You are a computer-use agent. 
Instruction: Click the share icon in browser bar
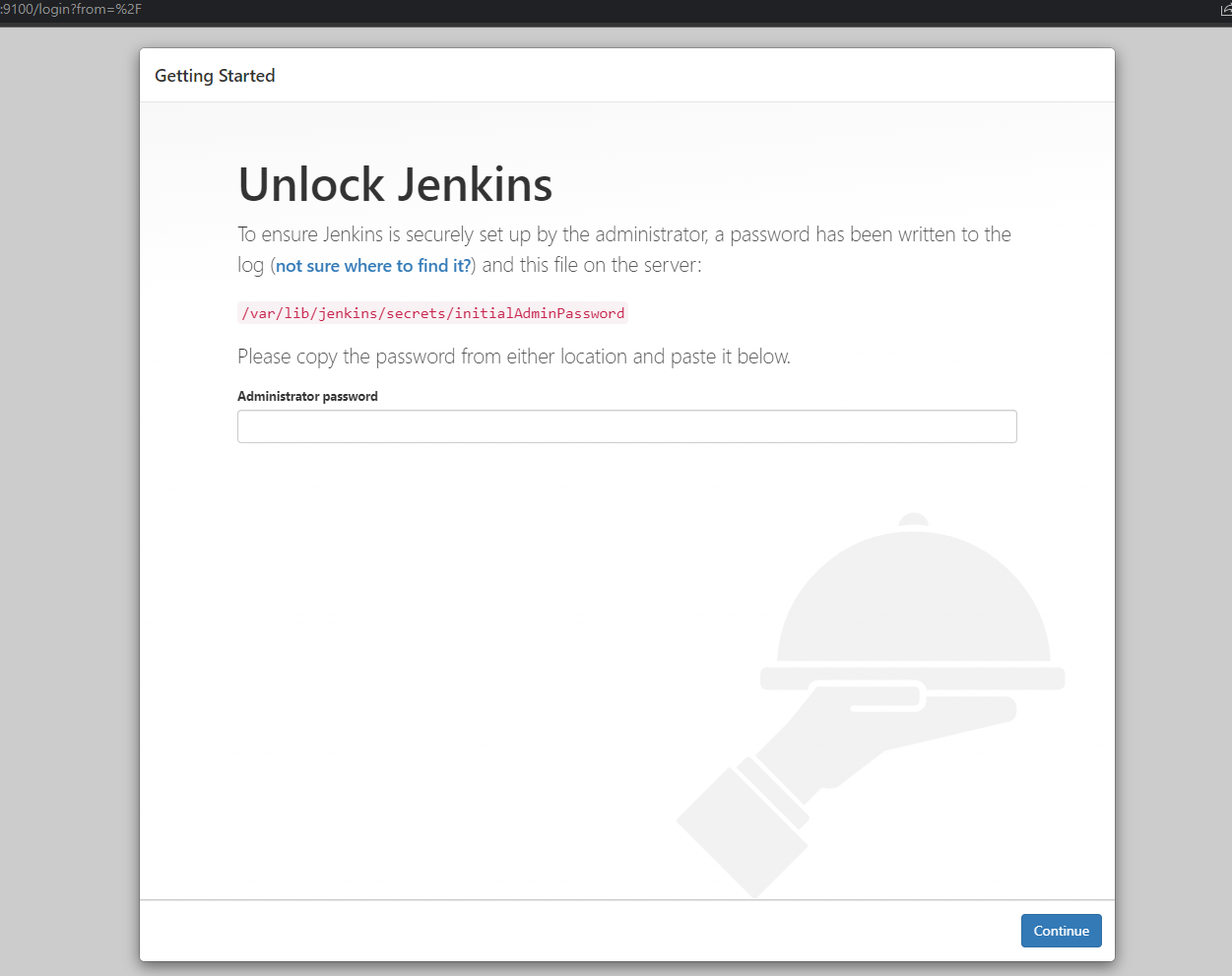pyautogui.click(x=1226, y=10)
